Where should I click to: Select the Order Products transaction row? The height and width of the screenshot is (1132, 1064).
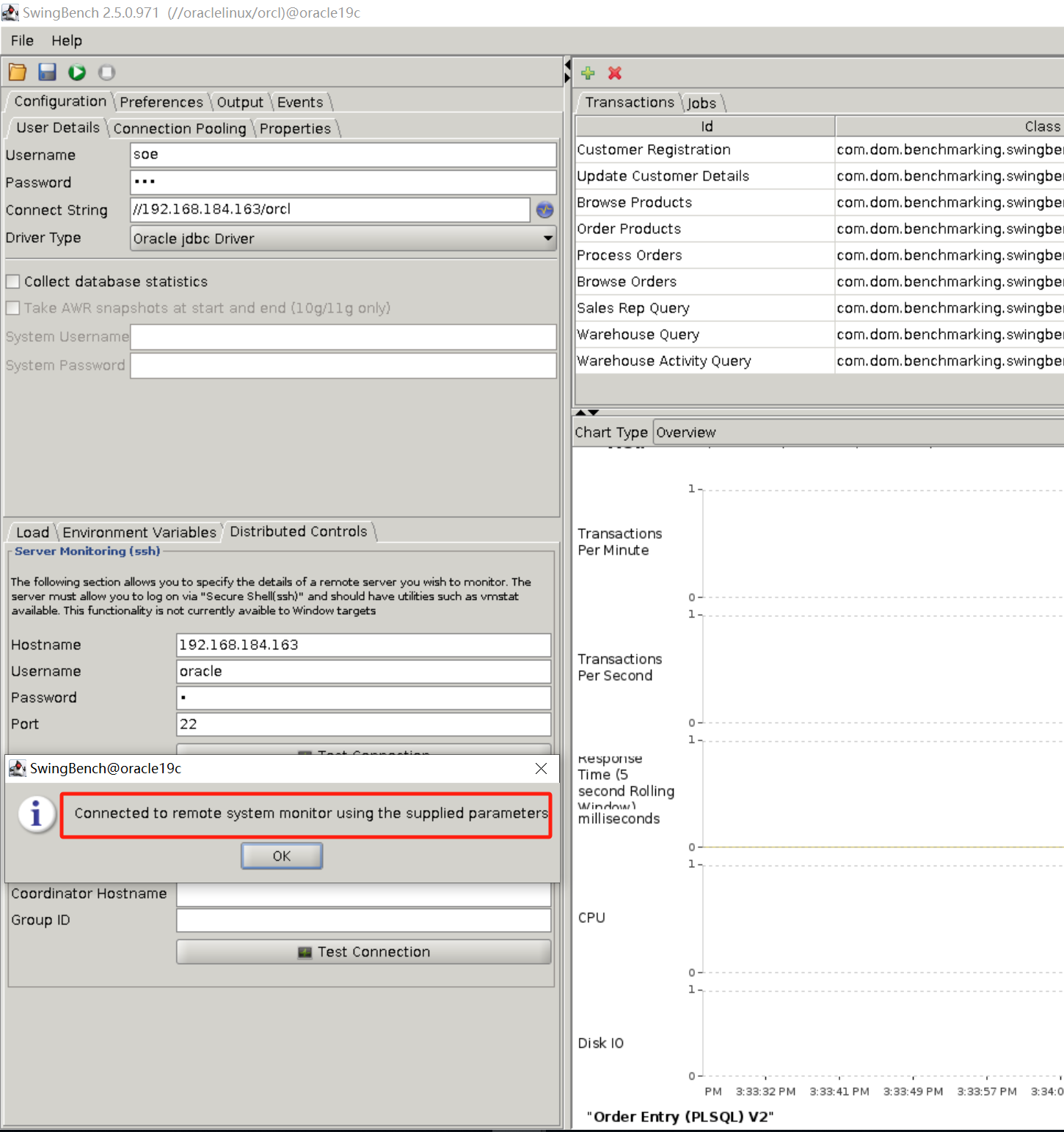point(820,229)
